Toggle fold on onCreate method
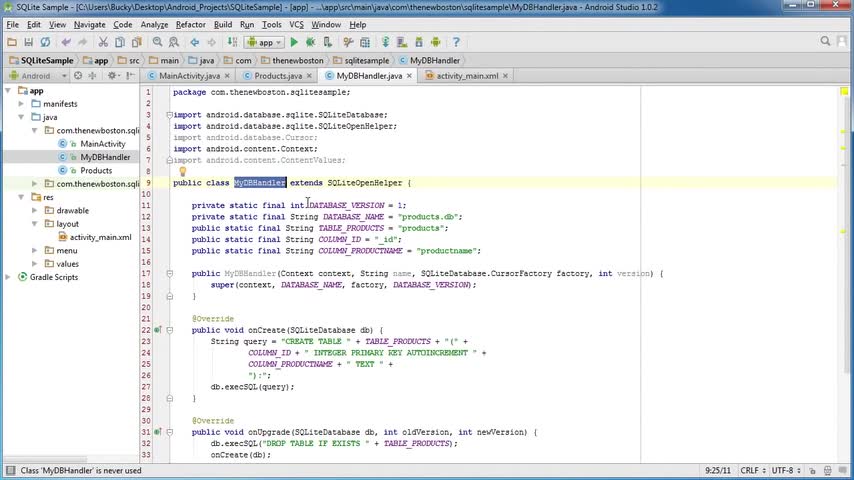The width and height of the screenshot is (854, 480). click(x=168, y=330)
